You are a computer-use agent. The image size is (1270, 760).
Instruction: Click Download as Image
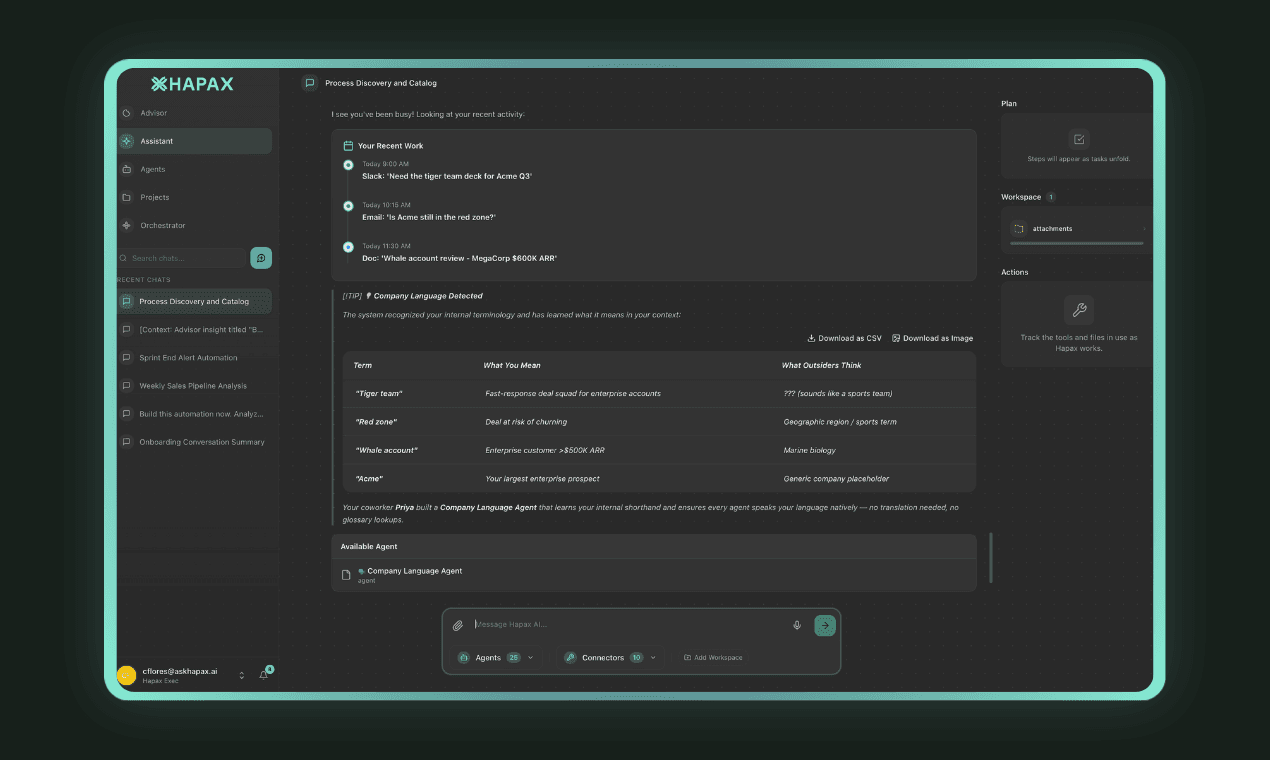pyautogui.click(x=932, y=338)
